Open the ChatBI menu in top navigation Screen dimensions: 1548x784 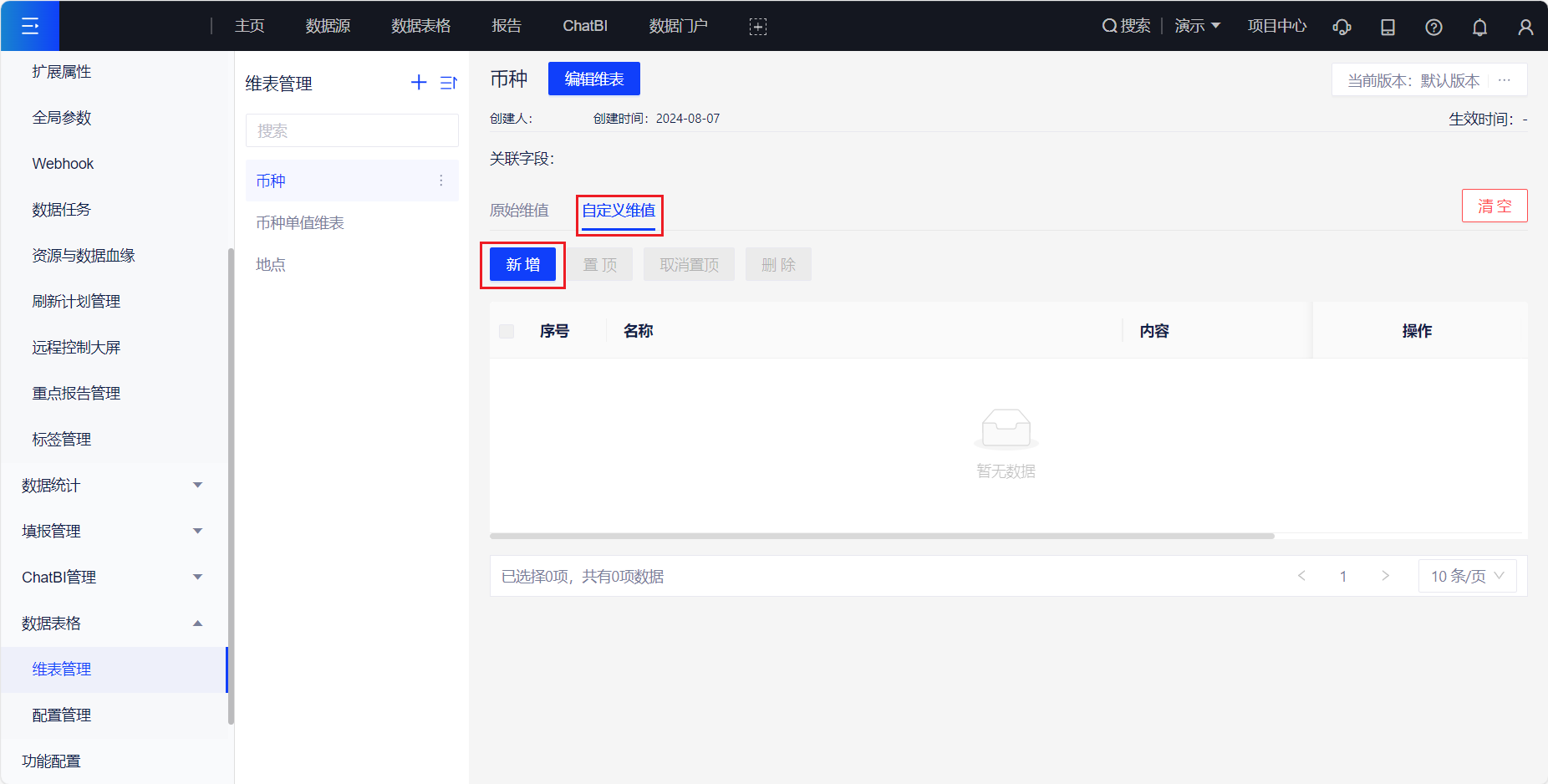click(584, 26)
